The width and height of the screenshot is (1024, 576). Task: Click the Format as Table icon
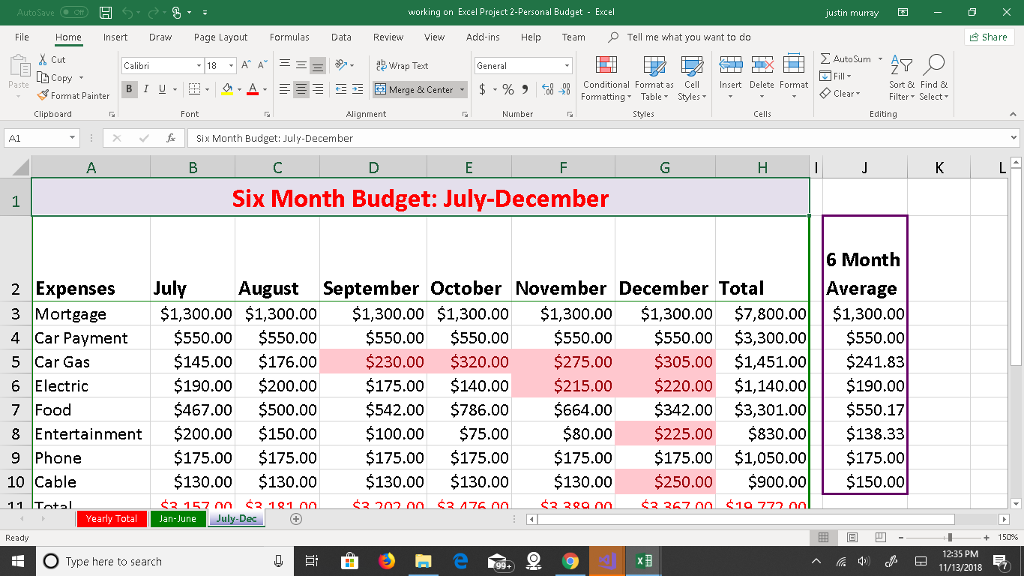coord(654,65)
